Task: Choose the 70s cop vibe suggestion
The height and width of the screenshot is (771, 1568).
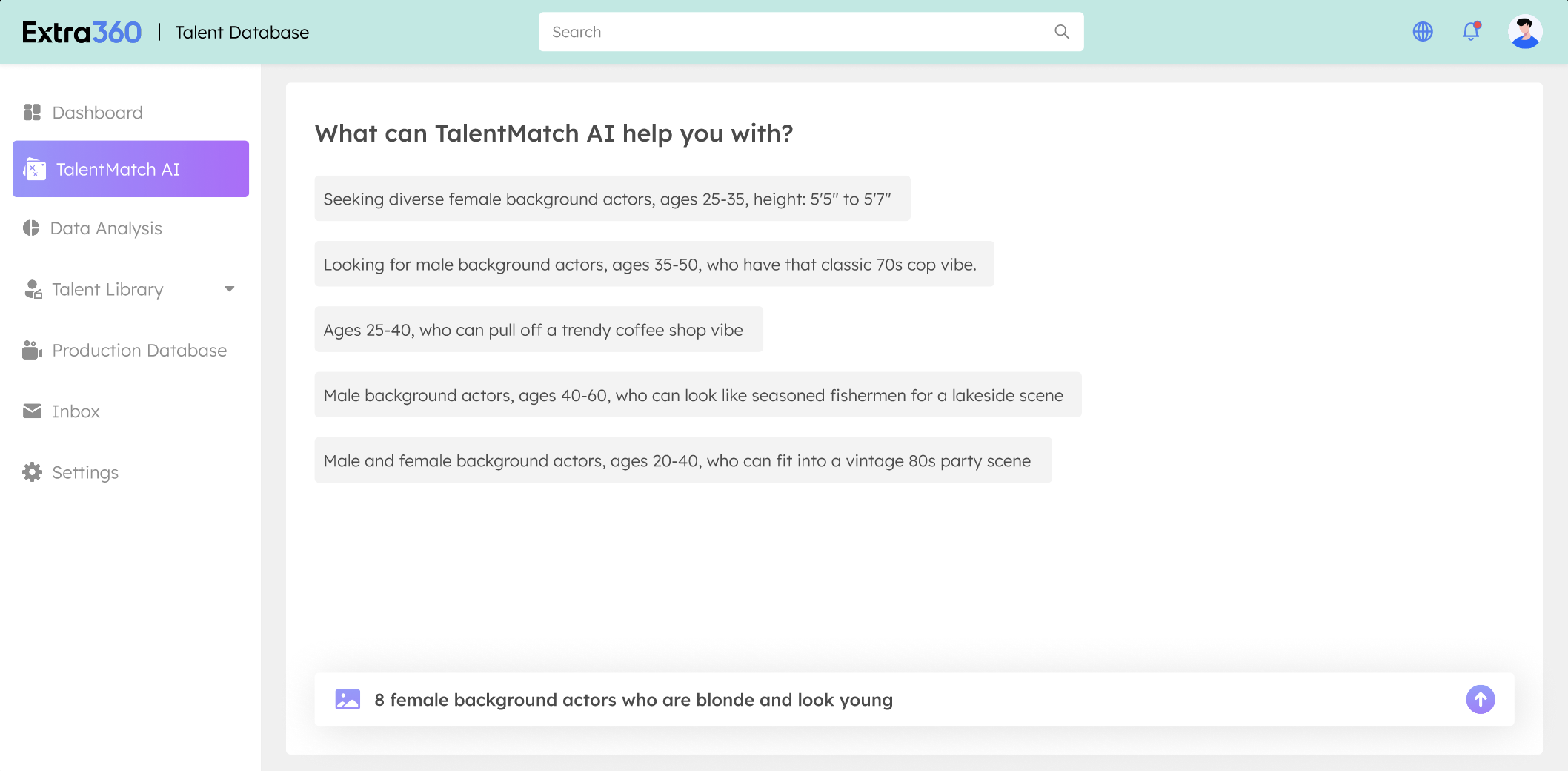Action: point(654,264)
